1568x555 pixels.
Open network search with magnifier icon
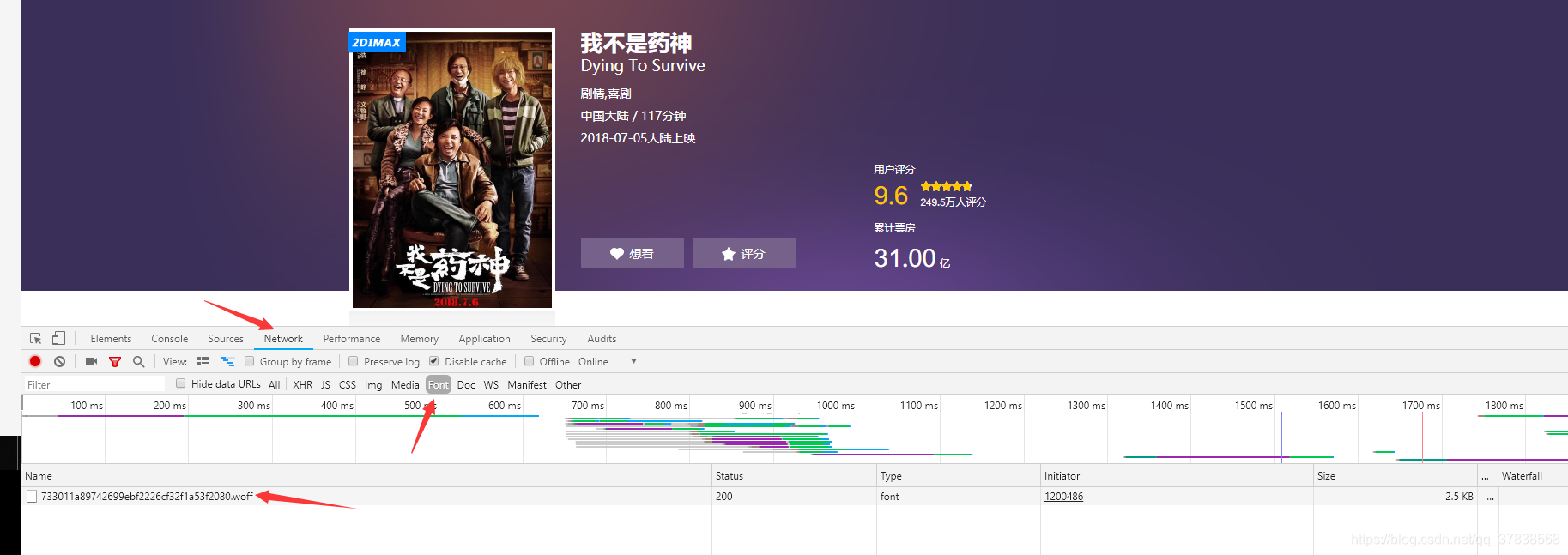[138, 361]
